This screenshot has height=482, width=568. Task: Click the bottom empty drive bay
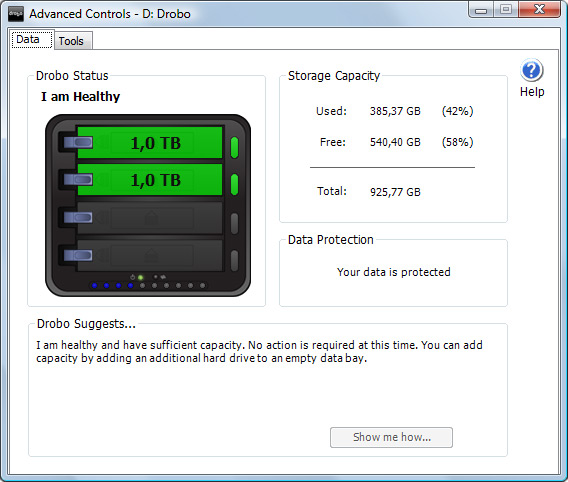click(x=150, y=255)
